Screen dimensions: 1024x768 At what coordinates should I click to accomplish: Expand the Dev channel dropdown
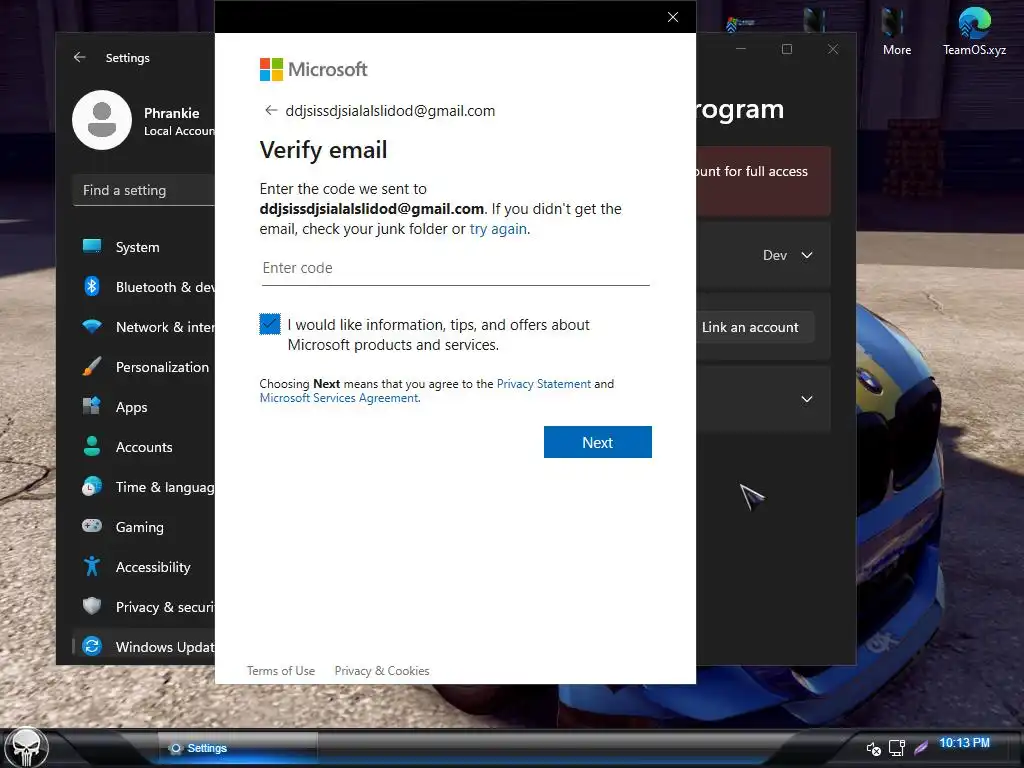(x=788, y=255)
